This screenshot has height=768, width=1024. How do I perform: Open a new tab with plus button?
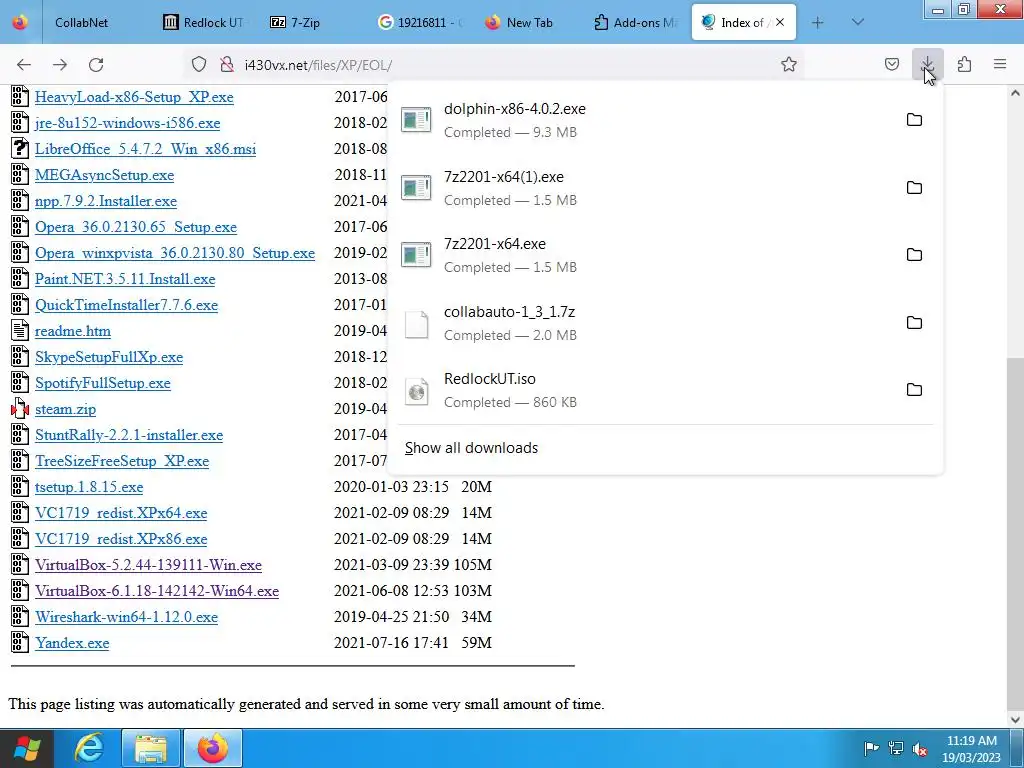click(x=818, y=22)
